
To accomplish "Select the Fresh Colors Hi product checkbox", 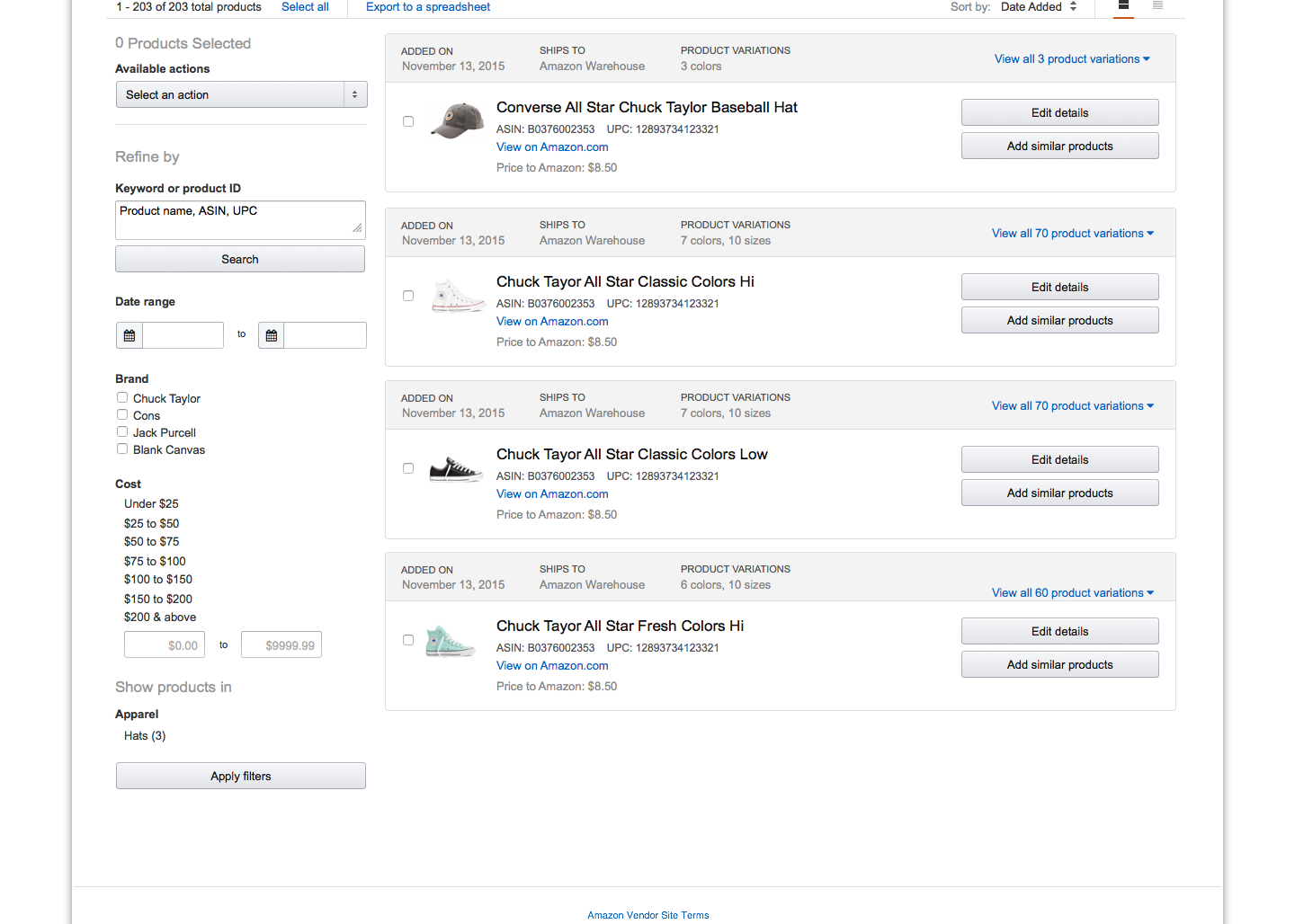I will [408, 640].
